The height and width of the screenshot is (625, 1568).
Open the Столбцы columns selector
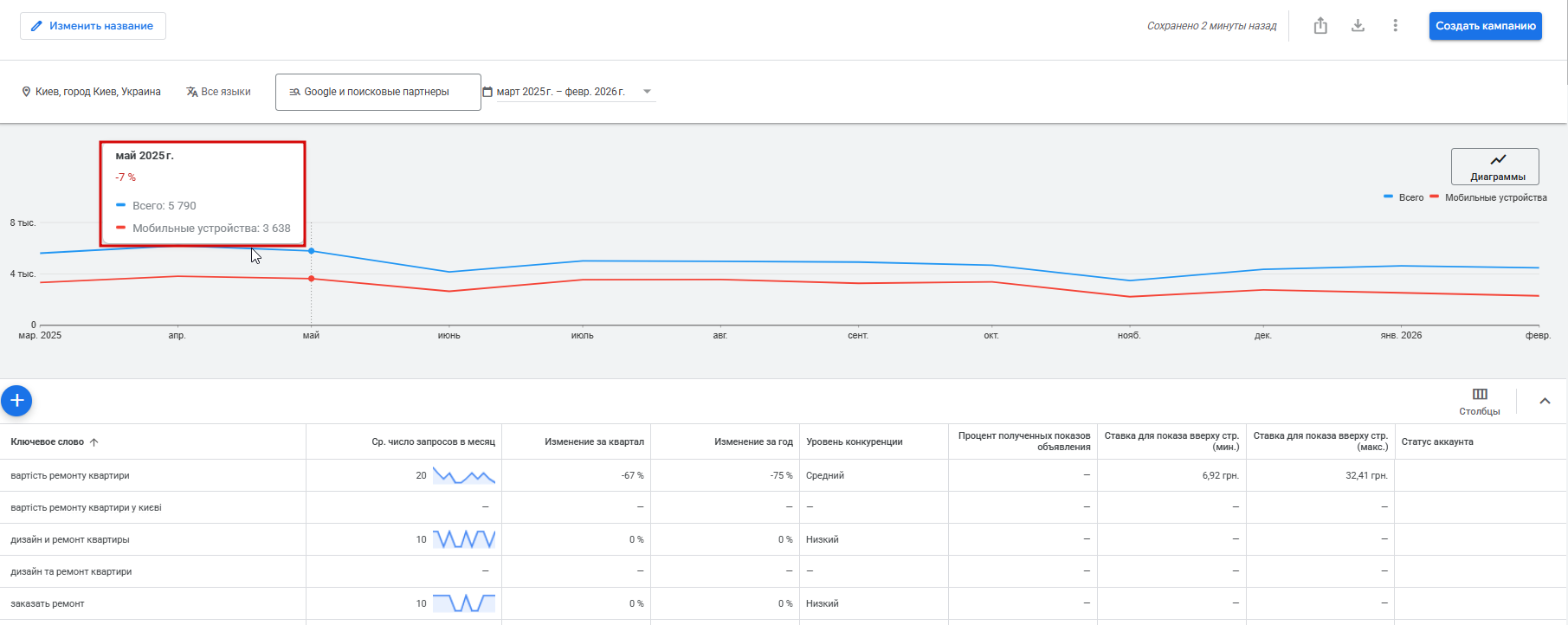point(1479,401)
